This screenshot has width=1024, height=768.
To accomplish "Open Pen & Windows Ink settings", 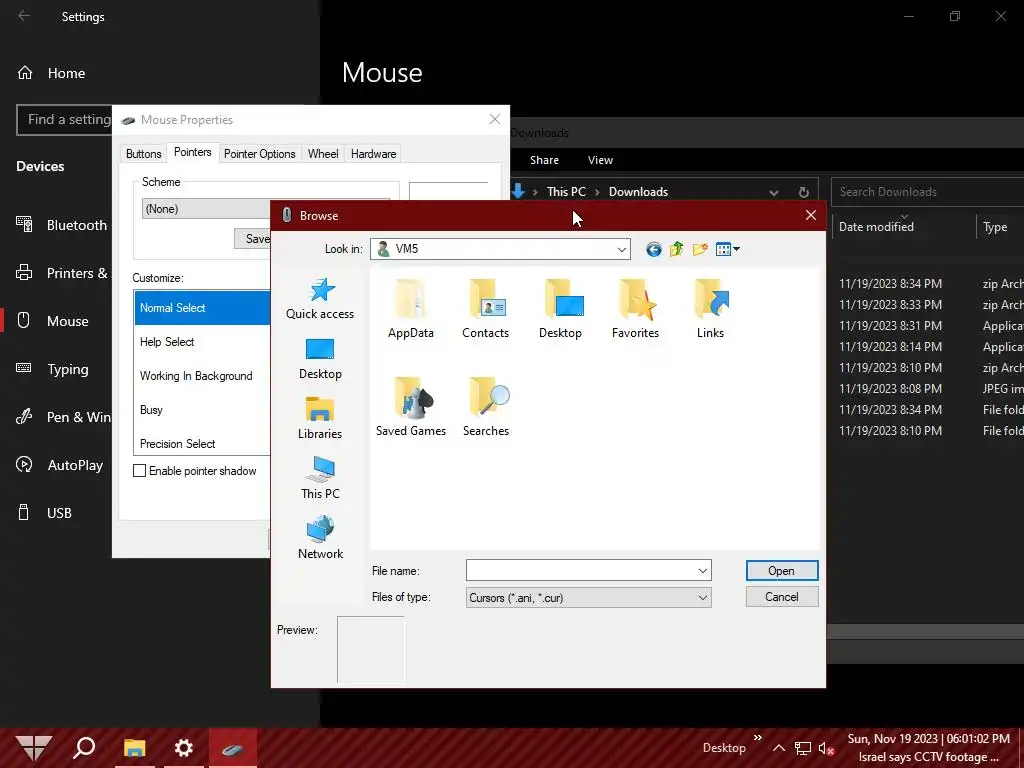I will [x=62, y=417].
